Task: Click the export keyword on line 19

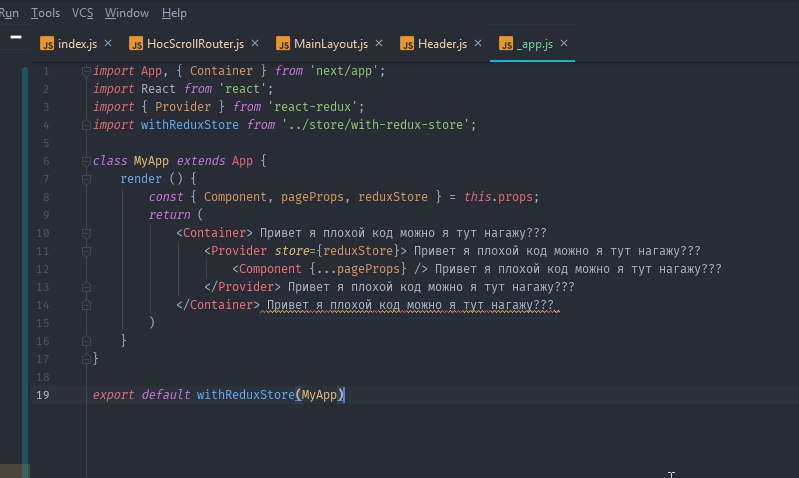Action: (113, 395)
